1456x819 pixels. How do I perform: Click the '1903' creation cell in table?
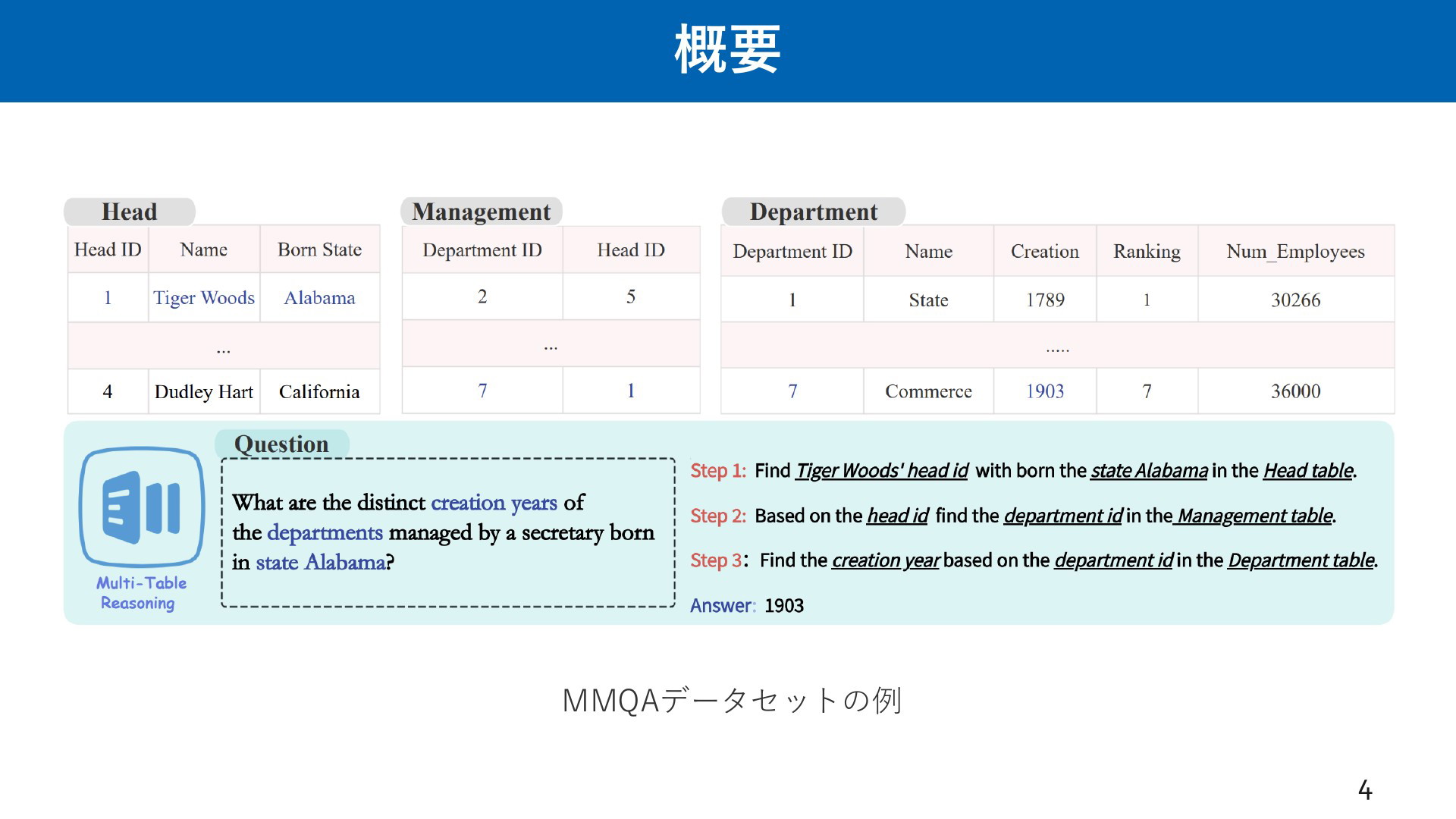pyautogui.click(x=1045, y=391)
